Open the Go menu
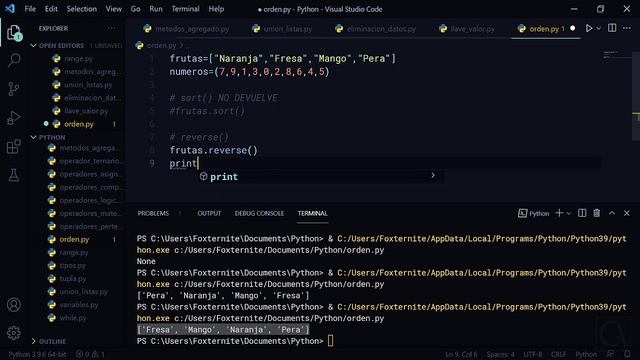 136,9
